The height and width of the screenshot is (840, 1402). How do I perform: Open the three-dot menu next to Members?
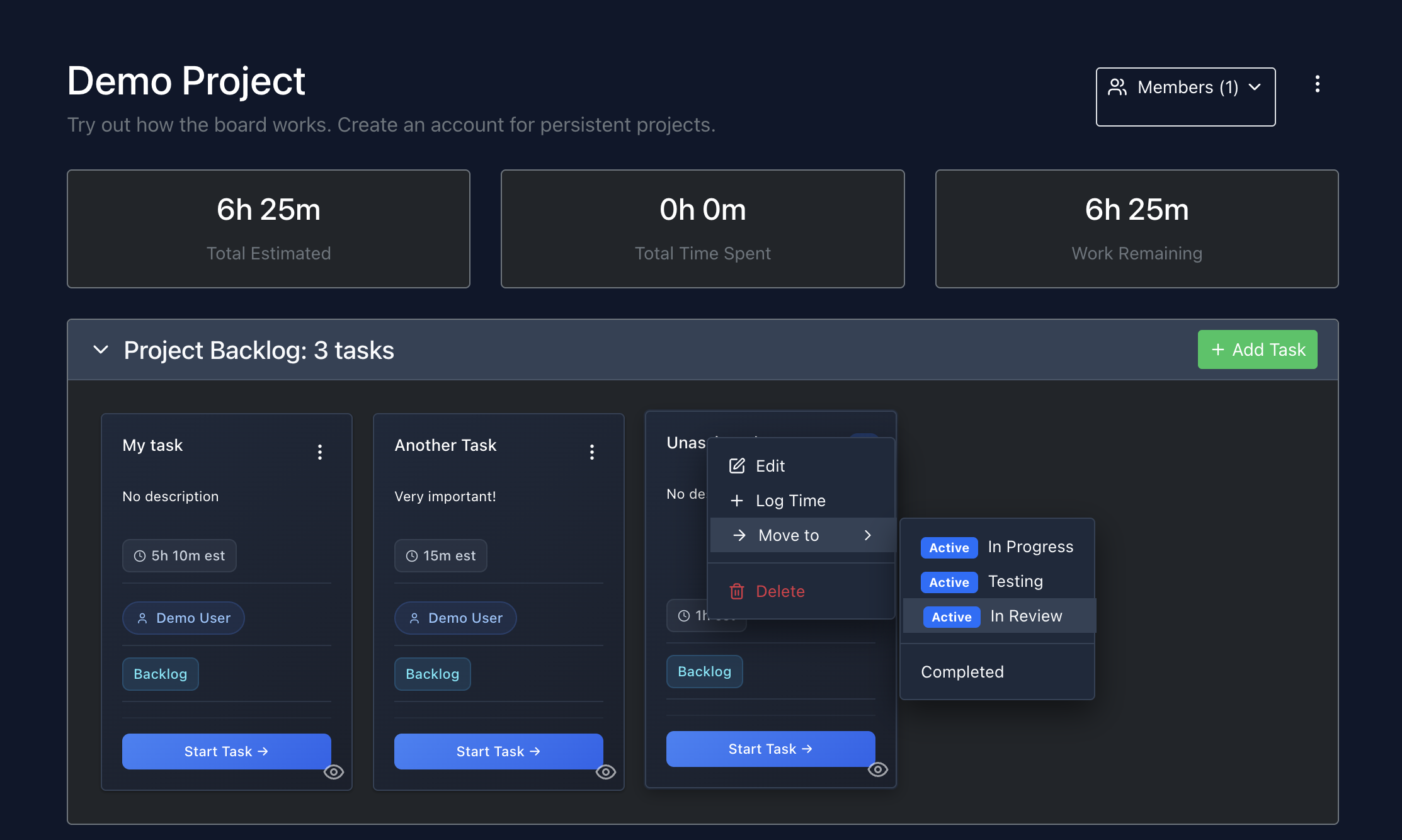[x=1316, y=84]
